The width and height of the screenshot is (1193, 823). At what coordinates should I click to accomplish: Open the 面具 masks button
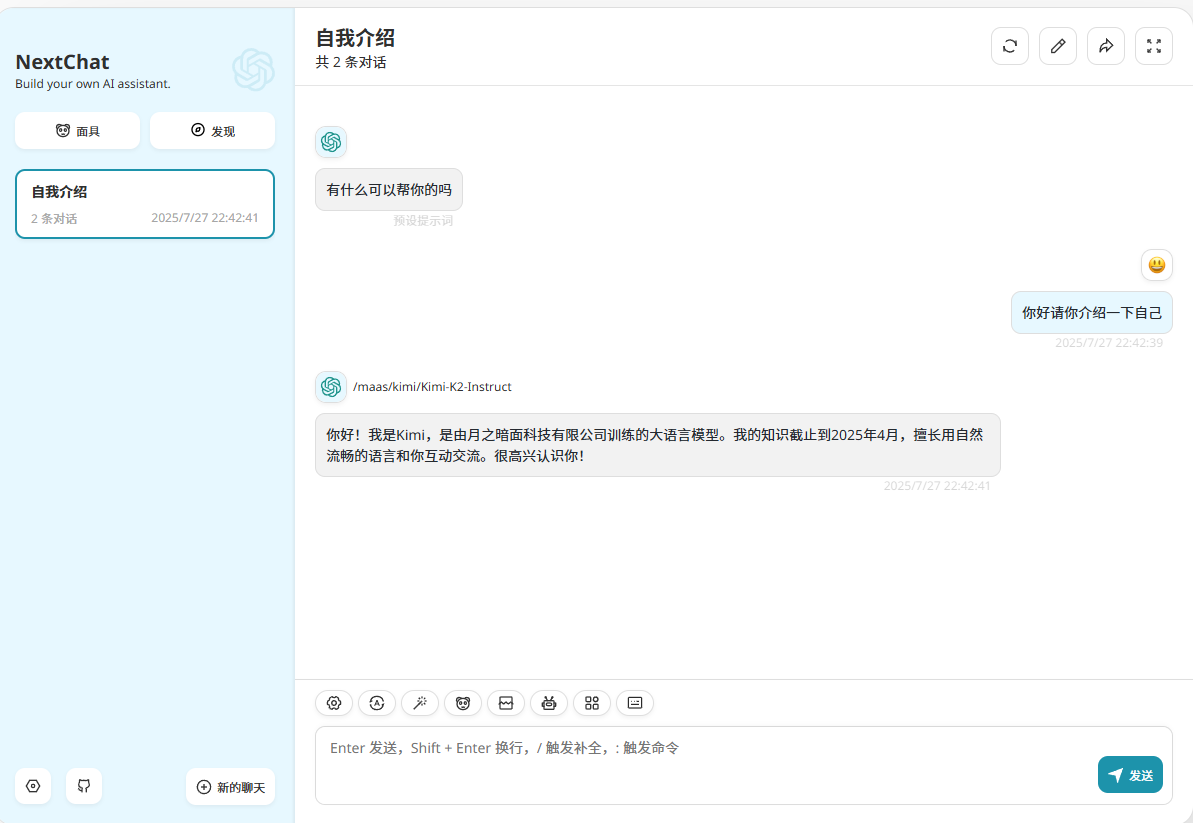click(78, 131)
